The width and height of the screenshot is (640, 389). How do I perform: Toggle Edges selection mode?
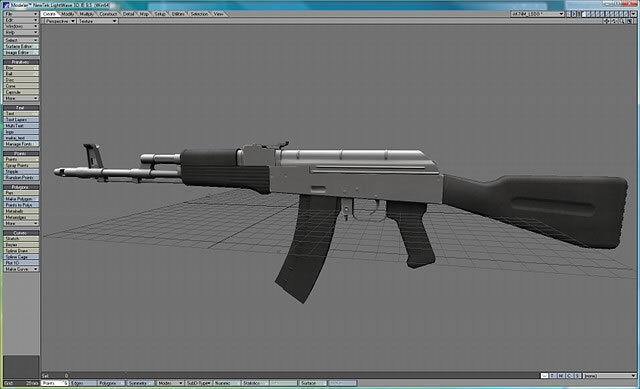[x=83, y=383]
